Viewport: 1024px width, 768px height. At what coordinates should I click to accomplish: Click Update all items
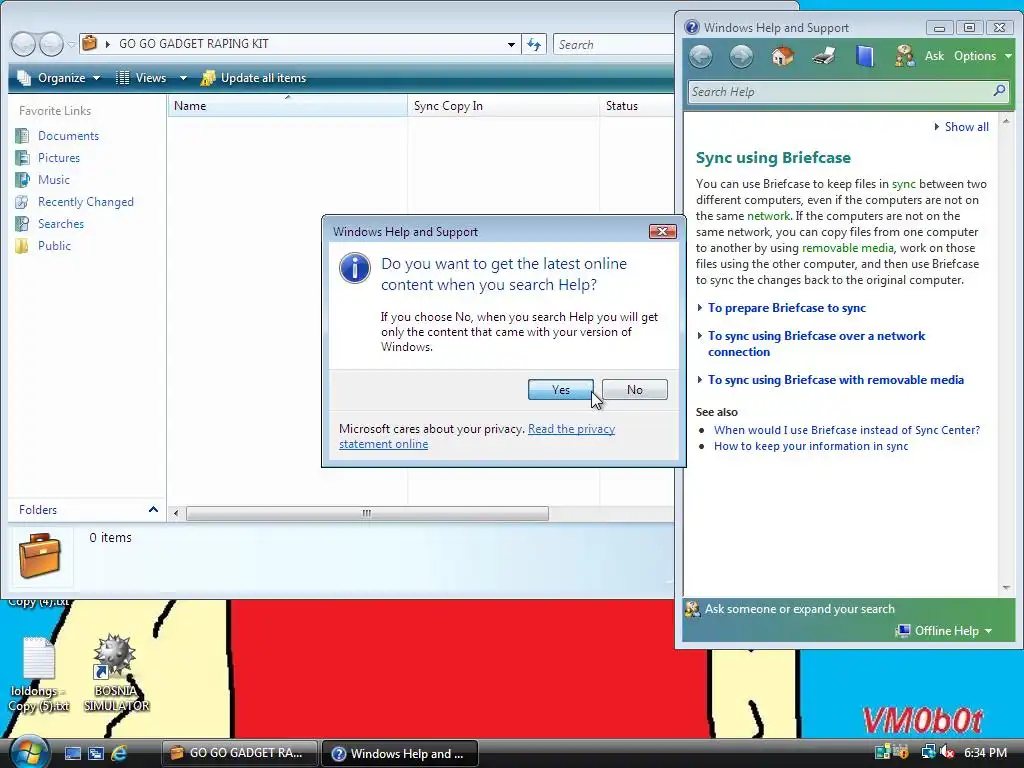tap(253, 78)
